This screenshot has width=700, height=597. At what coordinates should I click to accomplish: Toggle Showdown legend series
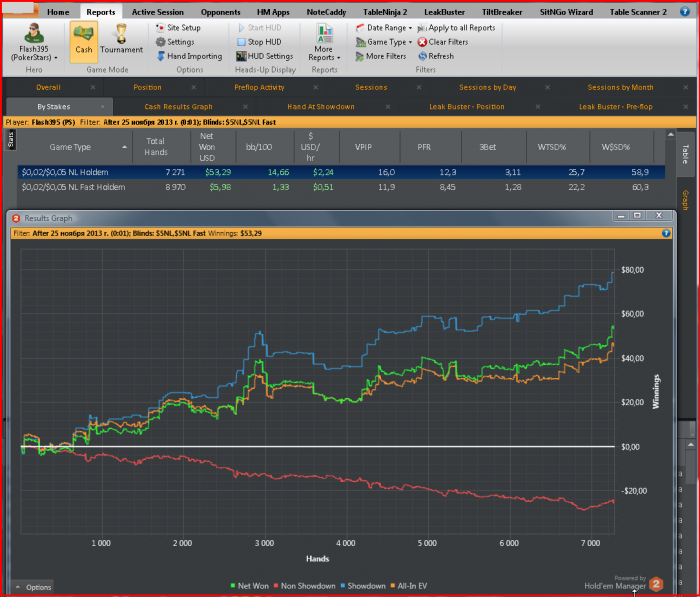coord(363,586)
